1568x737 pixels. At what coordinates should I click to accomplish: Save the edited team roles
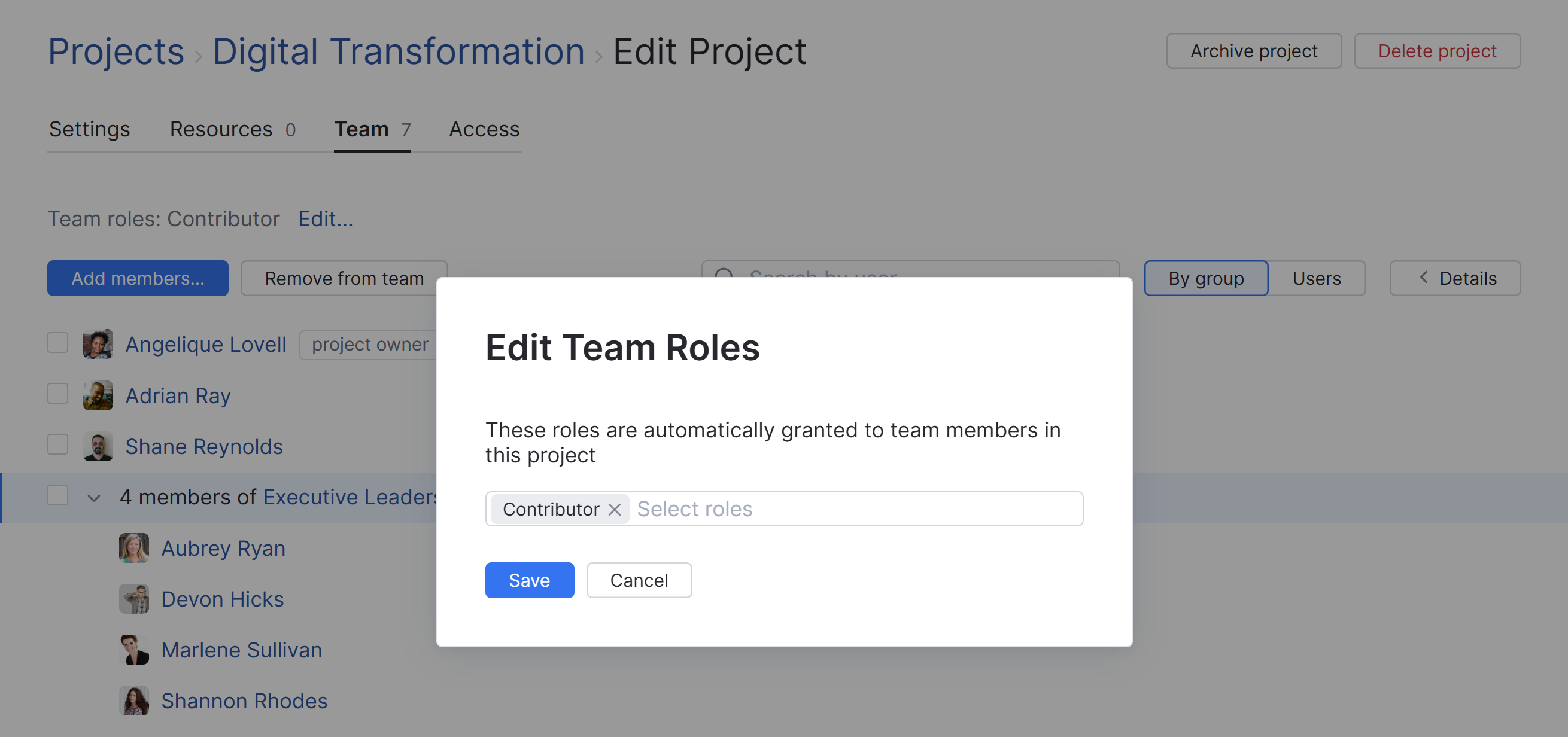[x=529, y=580]
